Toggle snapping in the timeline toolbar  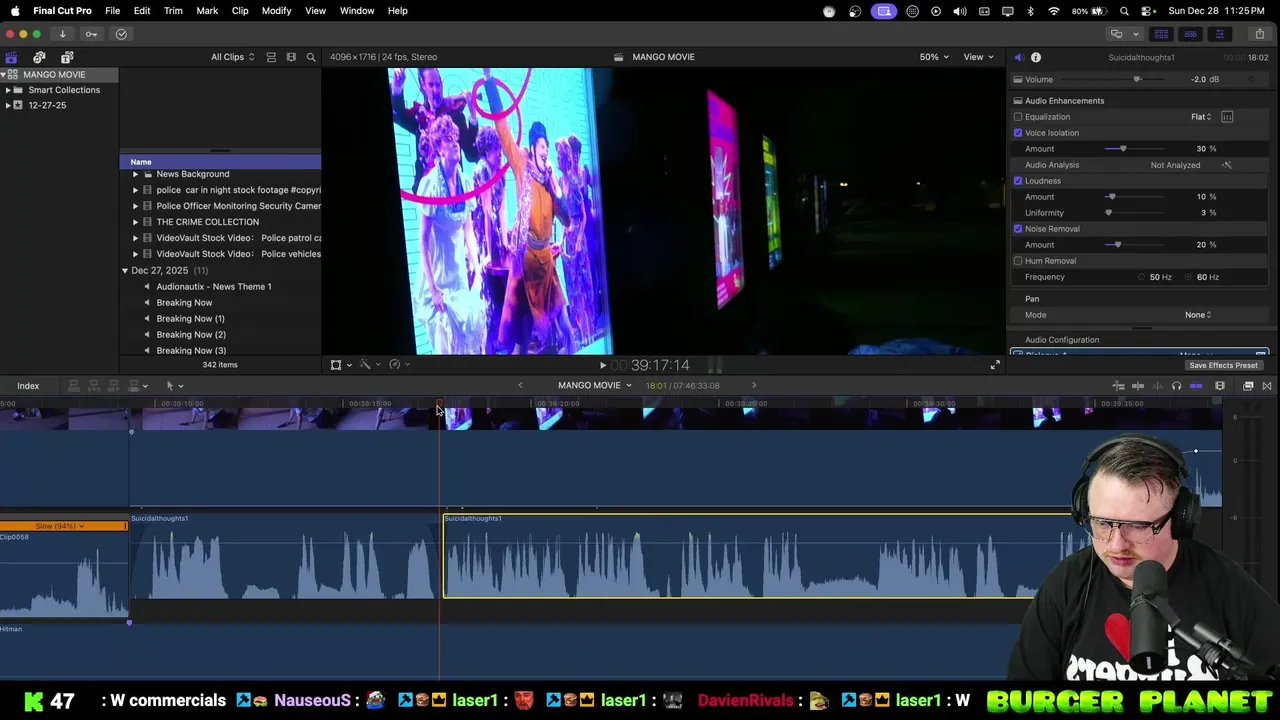(x=1196, y=386)
